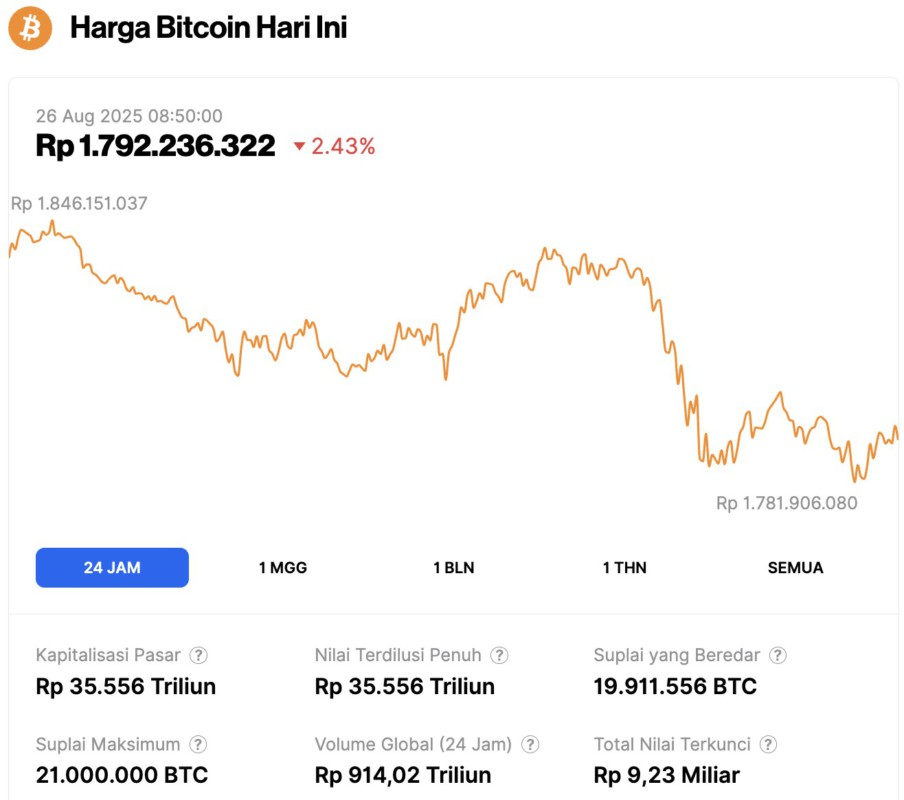The image size is (904, 800).
Task: Click the low price label Rp 1.781.906.080
Action: tap(786, 503)
